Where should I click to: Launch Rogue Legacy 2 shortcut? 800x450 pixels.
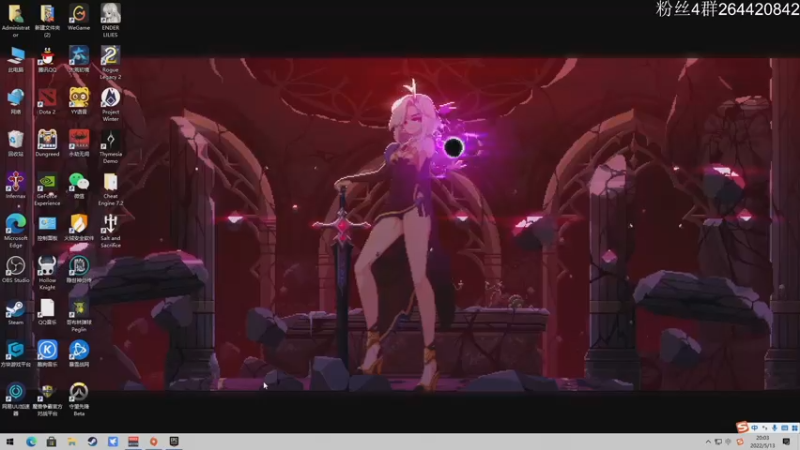point(110,62)
